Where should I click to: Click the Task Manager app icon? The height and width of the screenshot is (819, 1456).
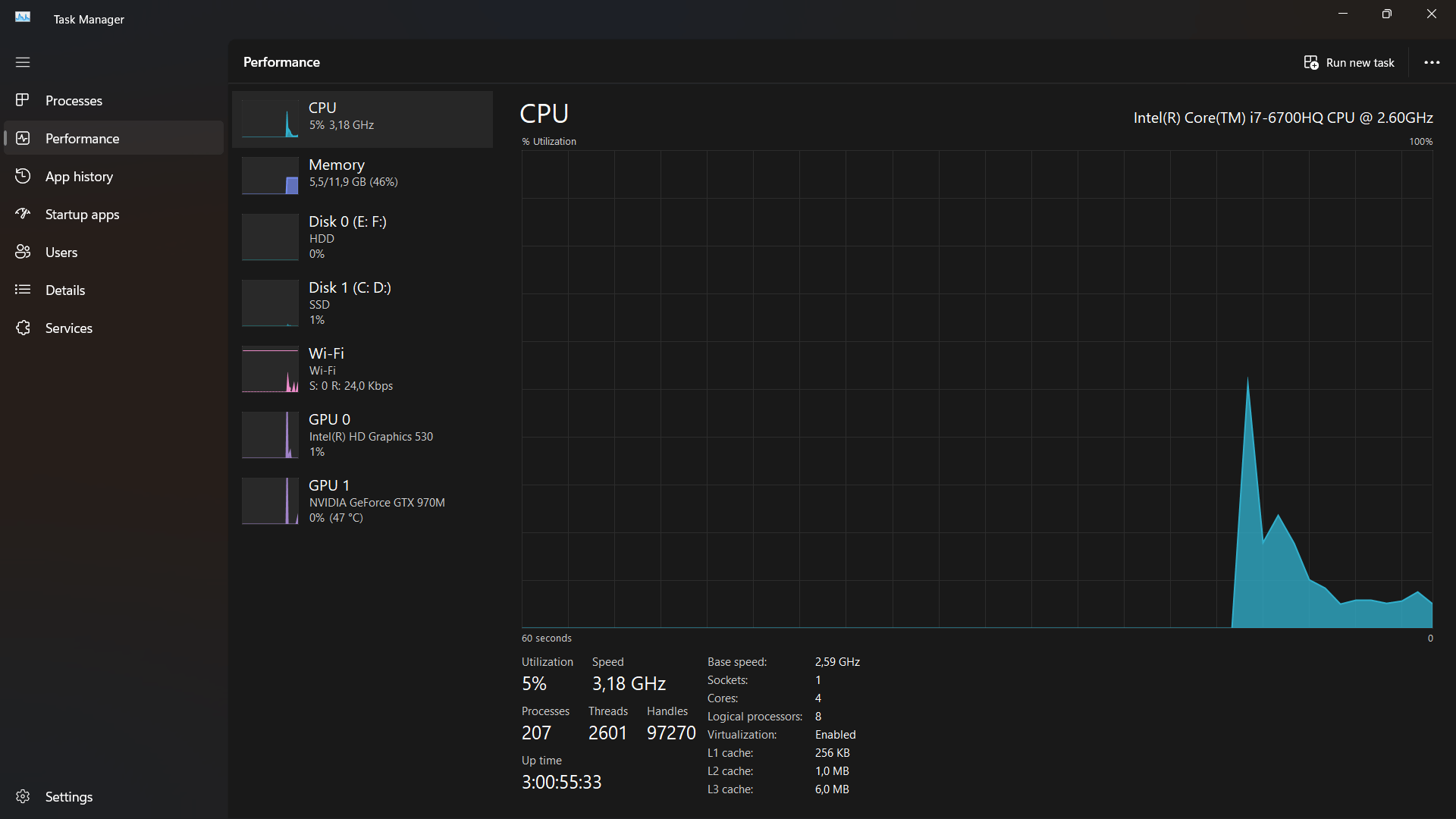pos(23,17)
